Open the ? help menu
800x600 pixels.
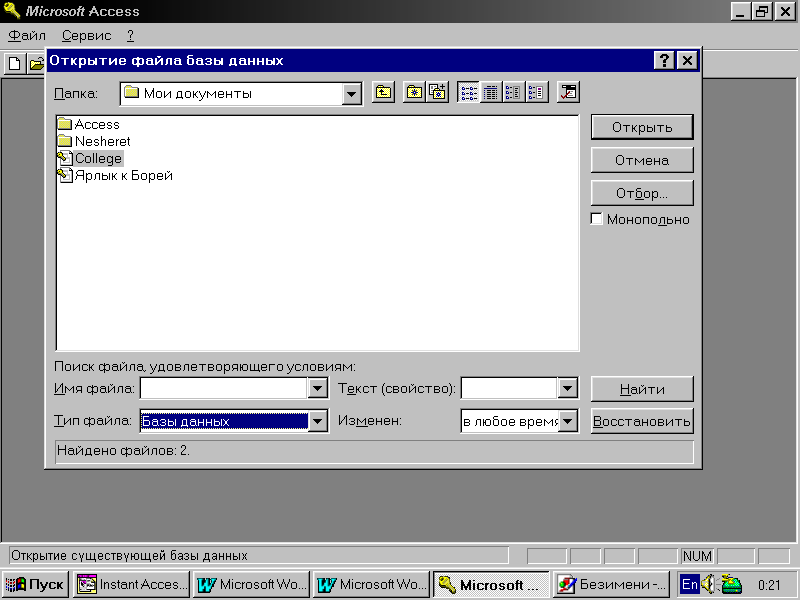click(131, 35)
